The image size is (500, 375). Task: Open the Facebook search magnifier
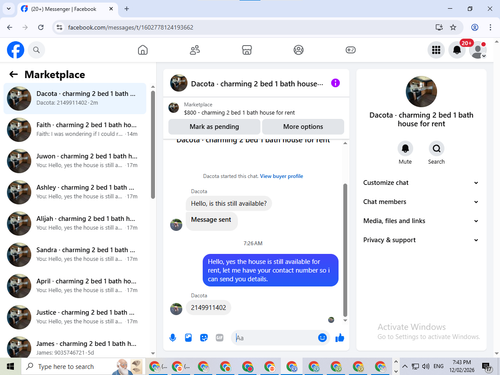pyautogui.click(x=36, y=50)
